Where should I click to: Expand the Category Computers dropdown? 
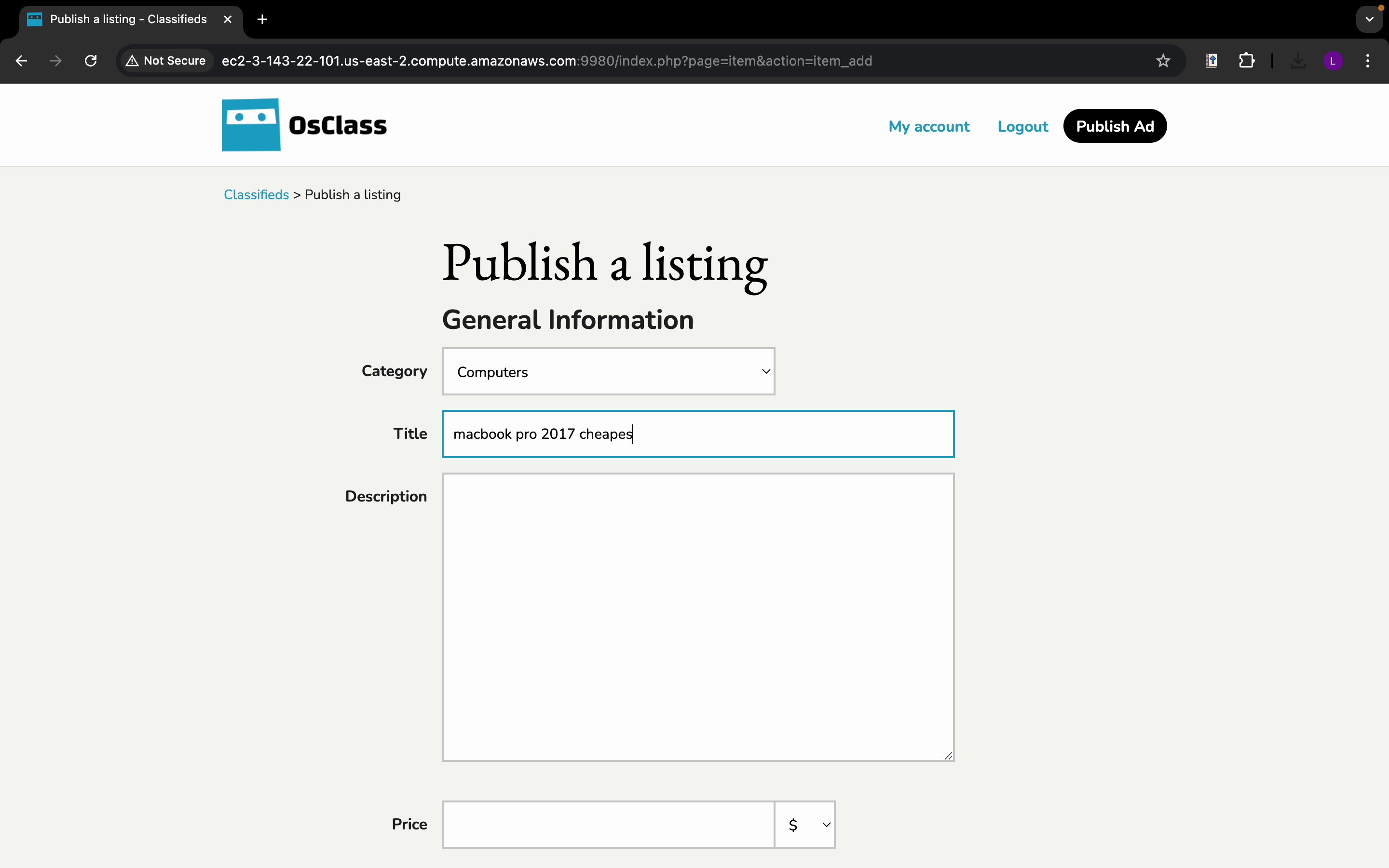click(x=608, y=371)
